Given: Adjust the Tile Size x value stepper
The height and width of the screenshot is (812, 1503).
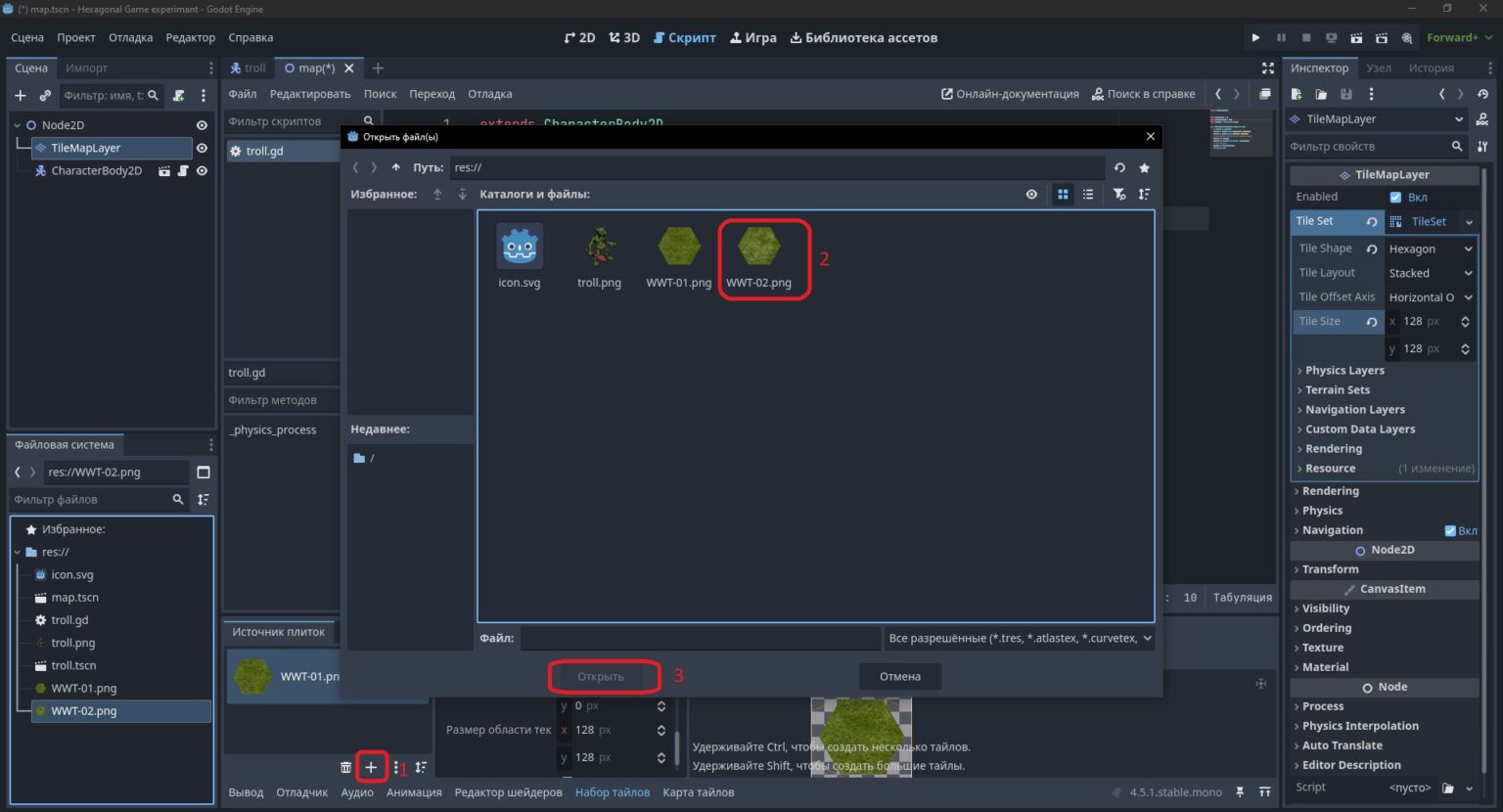Looking at the screenshot, I should (1465, 322).
